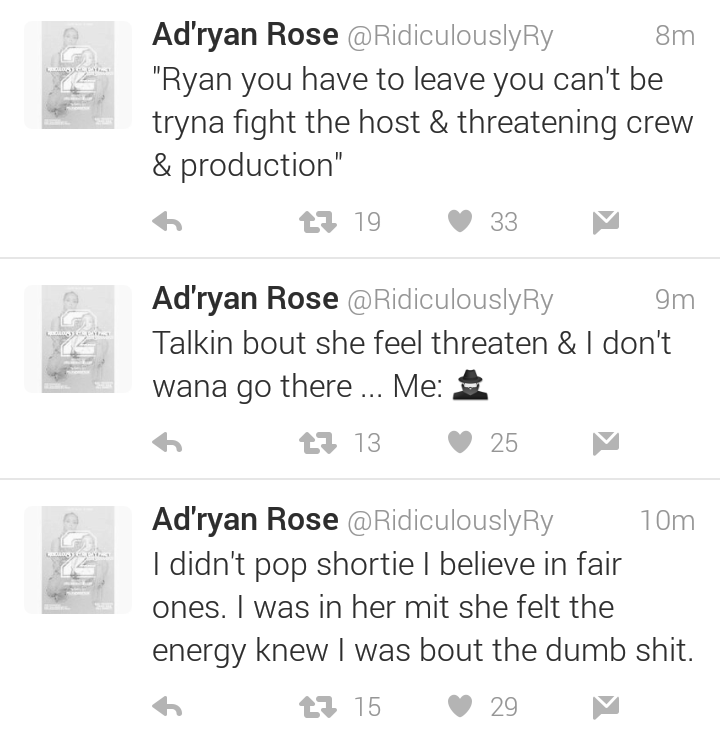Reply to the "Talkin bout she feel threaten" tweet
The width and height of the screenshot is (720, 733).
click(167, 443)
